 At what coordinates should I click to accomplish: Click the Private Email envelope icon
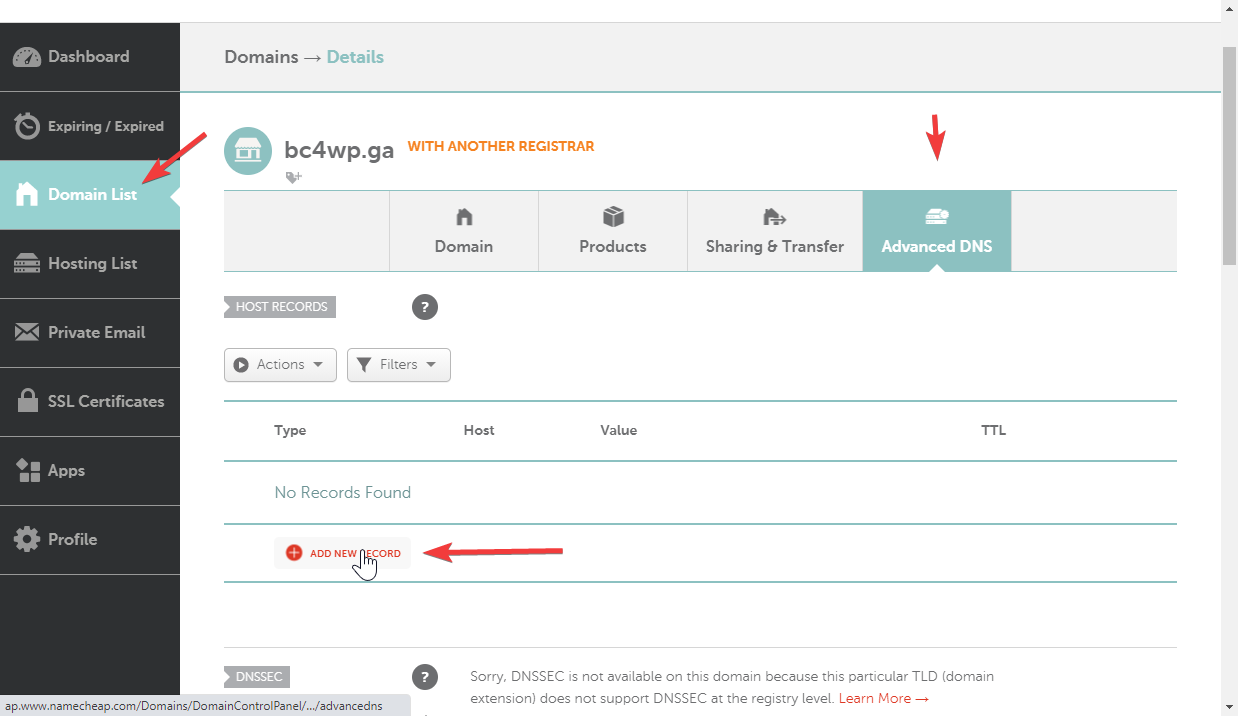point(27,332)
